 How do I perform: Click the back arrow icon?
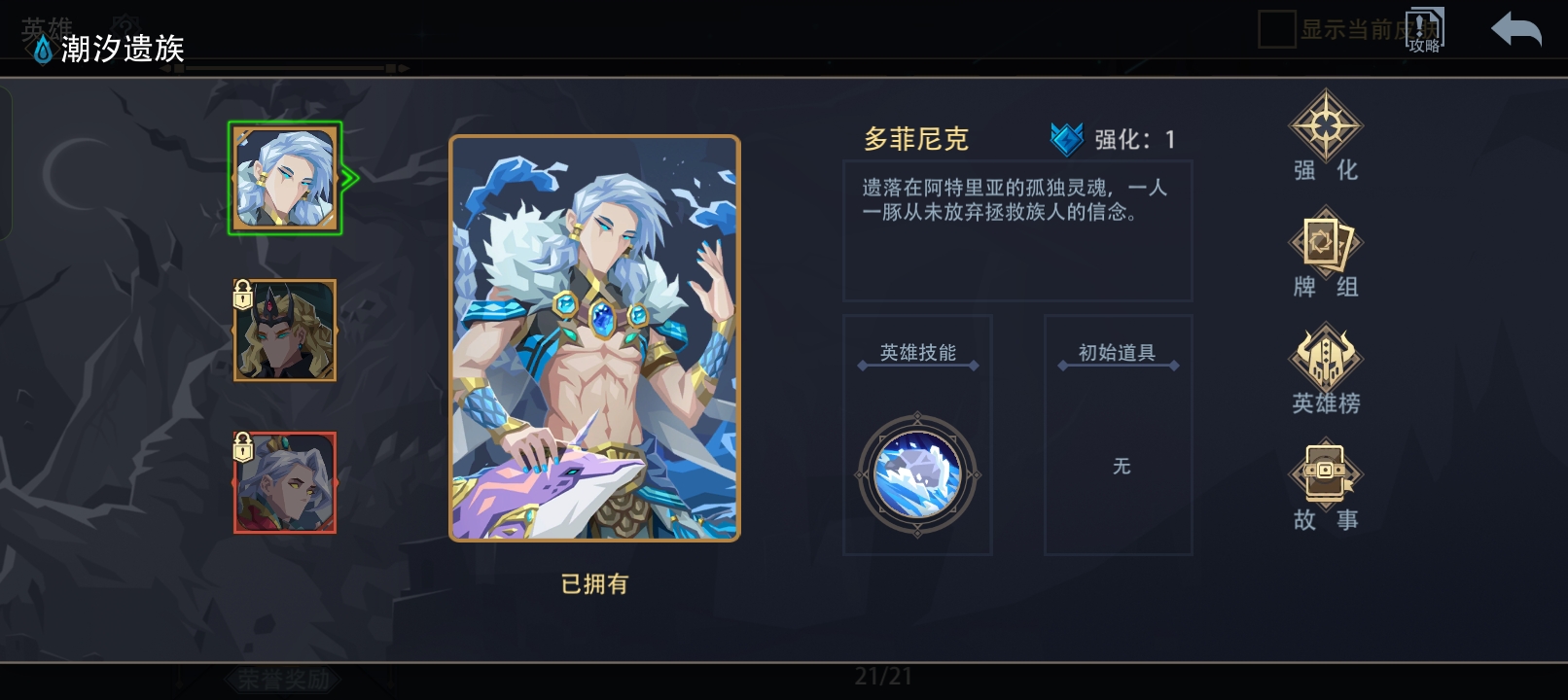point(1516,29)
